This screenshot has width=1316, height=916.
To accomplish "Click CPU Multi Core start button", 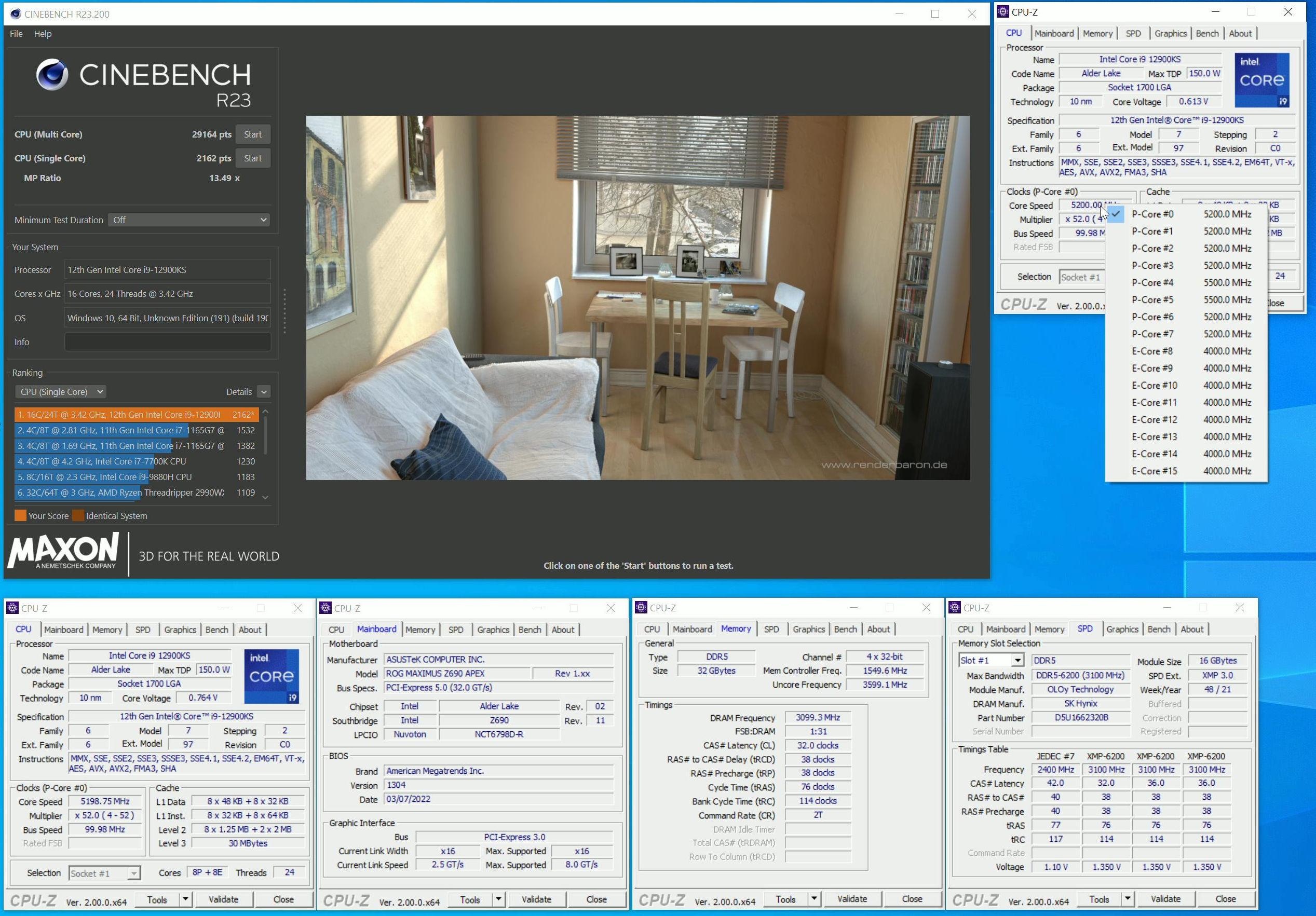I will coord(256,134).
